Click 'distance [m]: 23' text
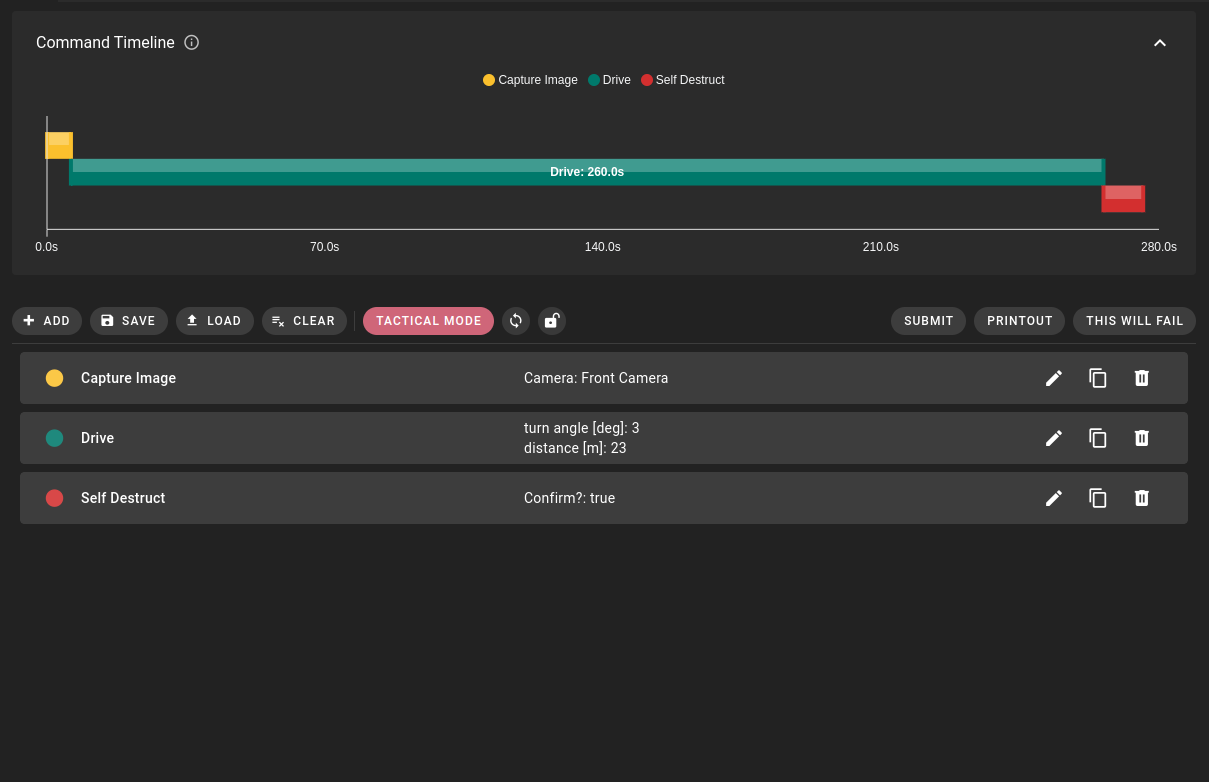 (575, 448)
